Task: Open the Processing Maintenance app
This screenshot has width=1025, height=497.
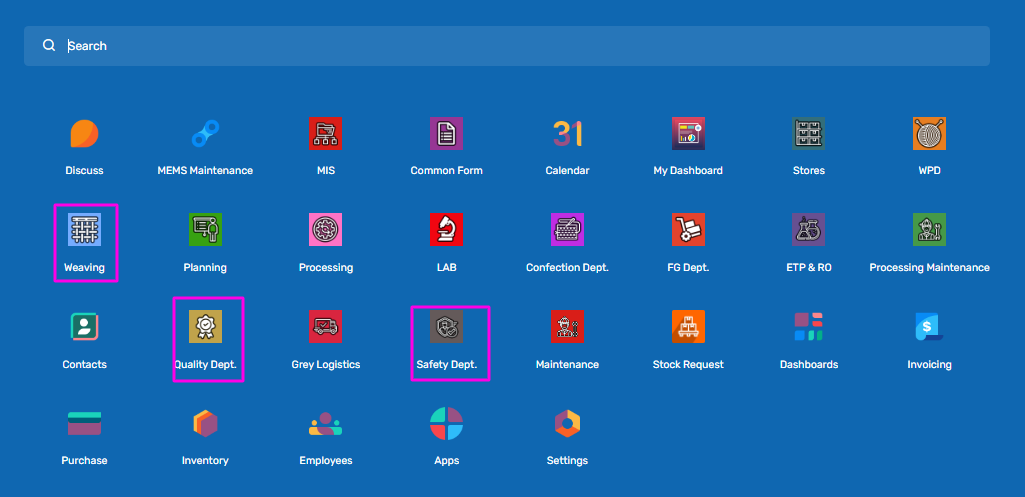Action: (929, 231)
